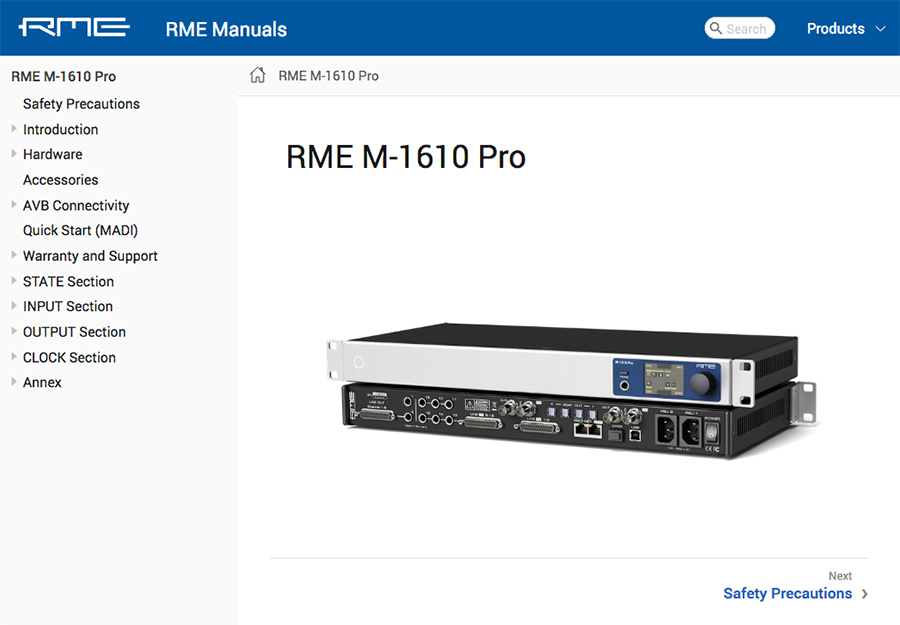The height and width of the screenshot is (625, 900).
Task: Open Safety Precautions in the sidebar
Action: (81, 104)
